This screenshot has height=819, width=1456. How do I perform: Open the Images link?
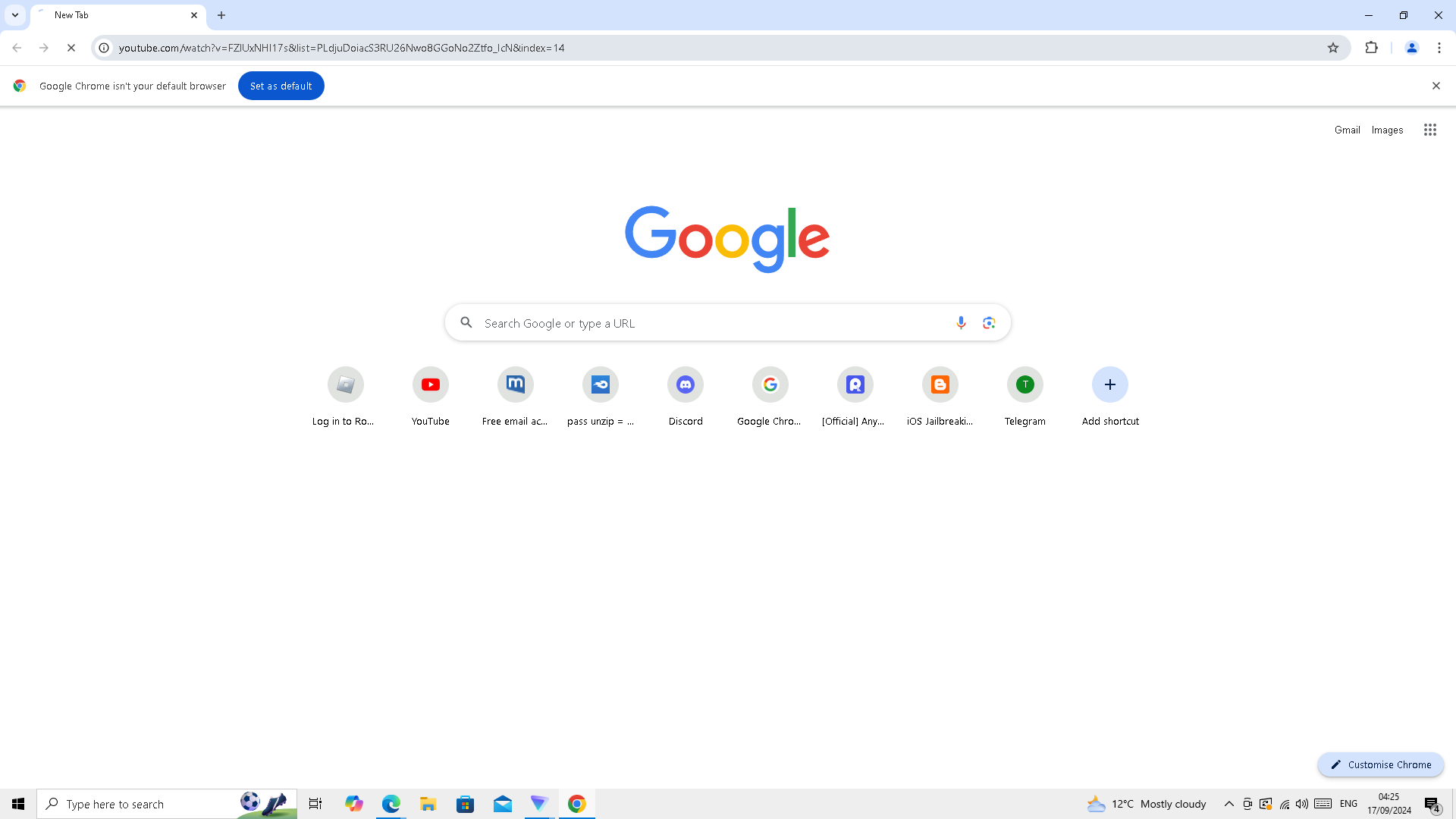click(x=1388, y=130)
